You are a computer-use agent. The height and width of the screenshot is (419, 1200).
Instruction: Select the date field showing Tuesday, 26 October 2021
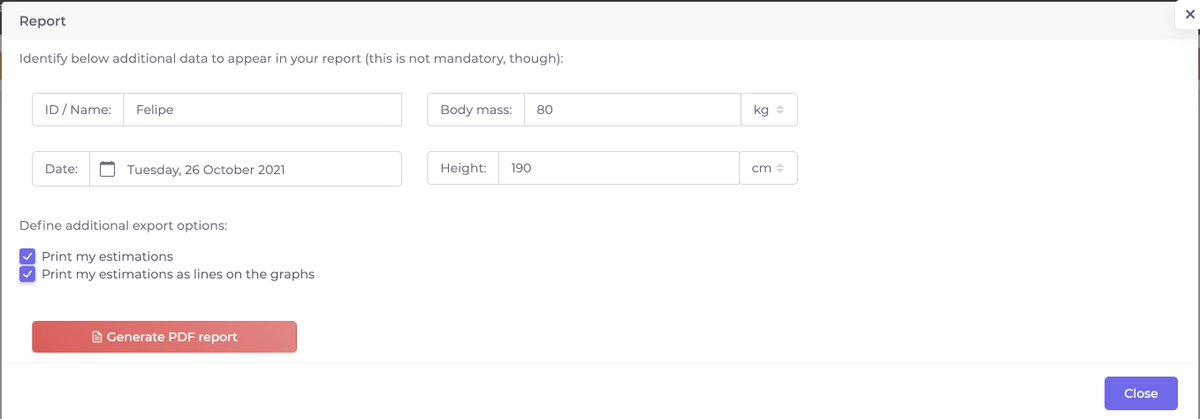pyautogui.click(x=245, y=169)
